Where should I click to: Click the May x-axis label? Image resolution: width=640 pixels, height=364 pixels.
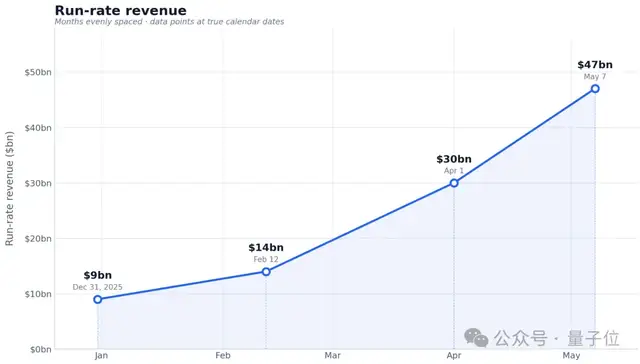coord(571,355)
